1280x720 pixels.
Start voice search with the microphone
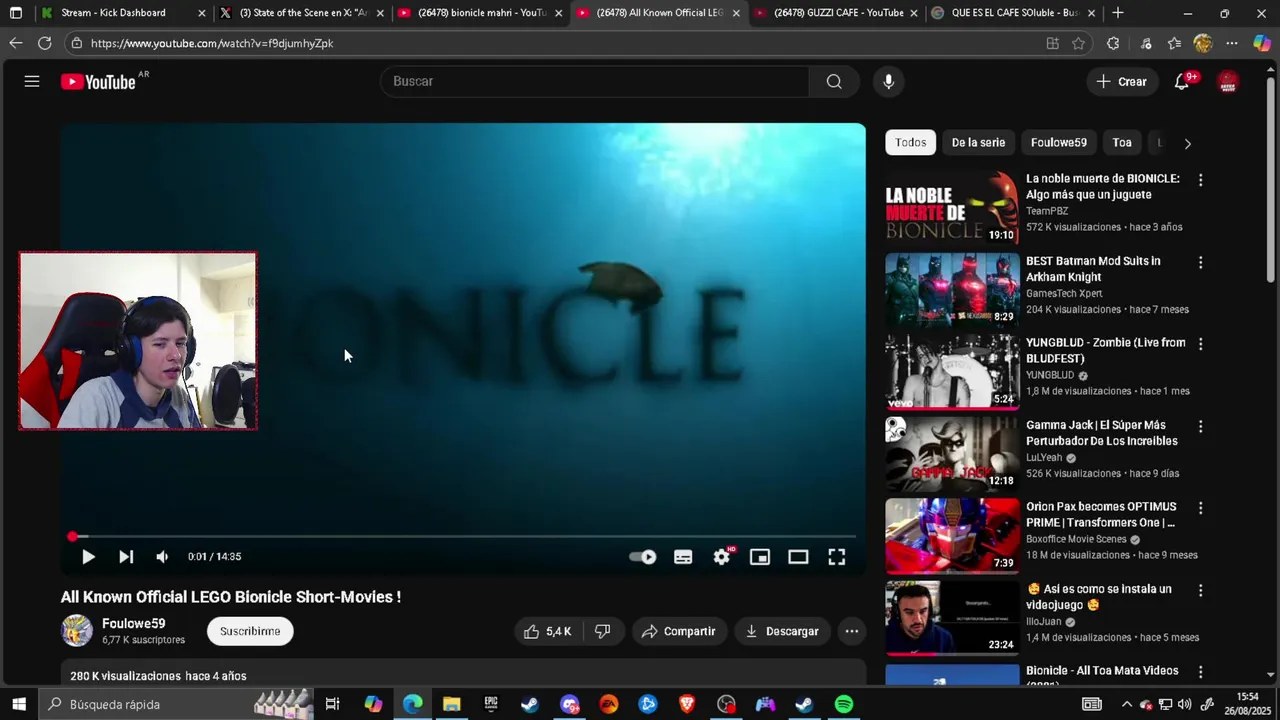888,81
